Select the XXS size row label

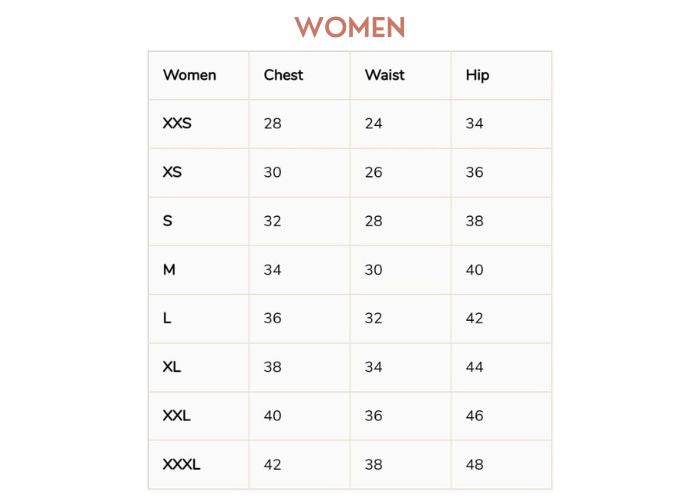coord(177,124)
